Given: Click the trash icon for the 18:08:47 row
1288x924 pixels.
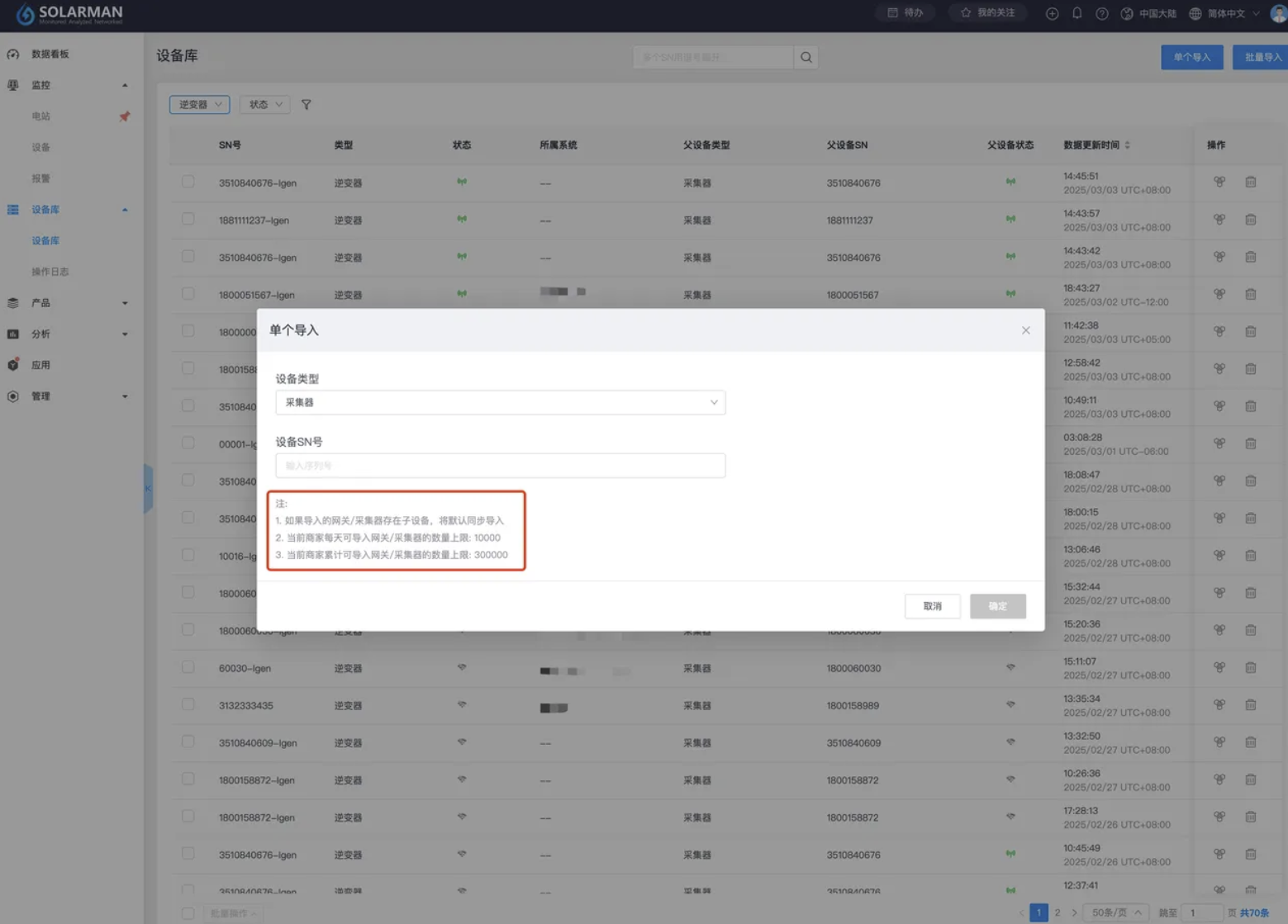Looking at the screenshot, I should click(x=1251, y=481).
